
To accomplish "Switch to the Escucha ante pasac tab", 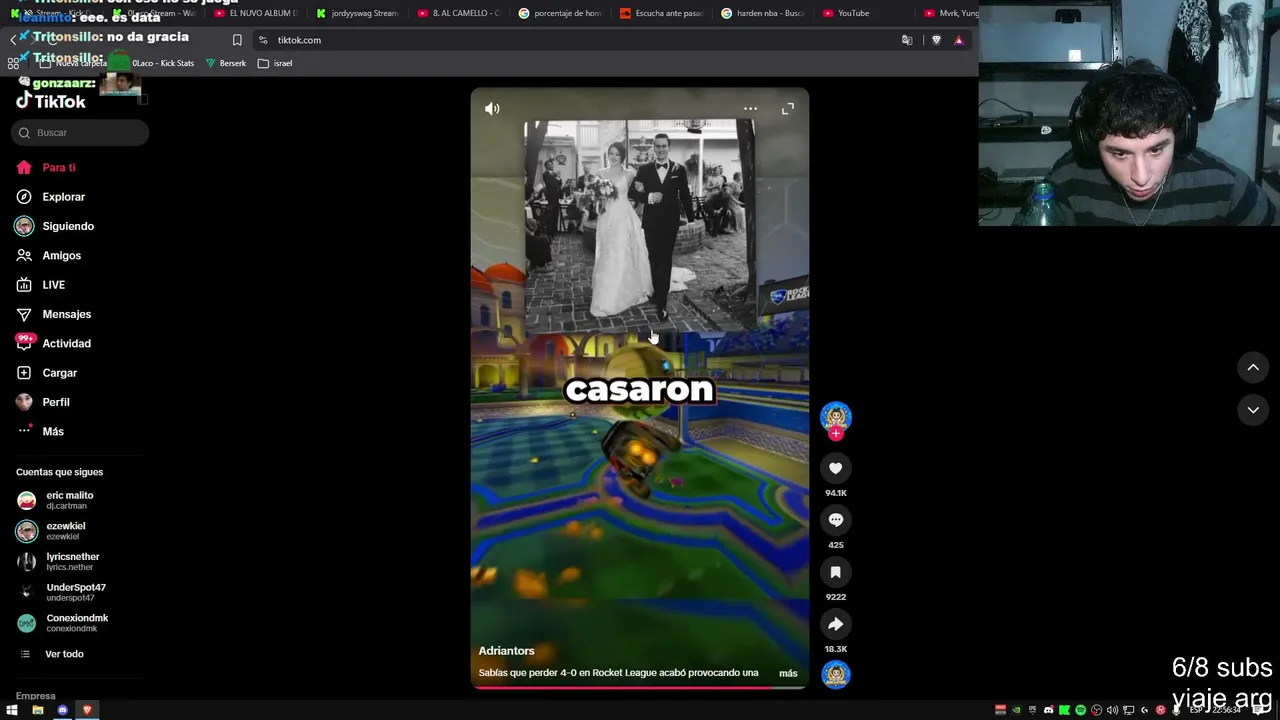I will tap(662, 13).
